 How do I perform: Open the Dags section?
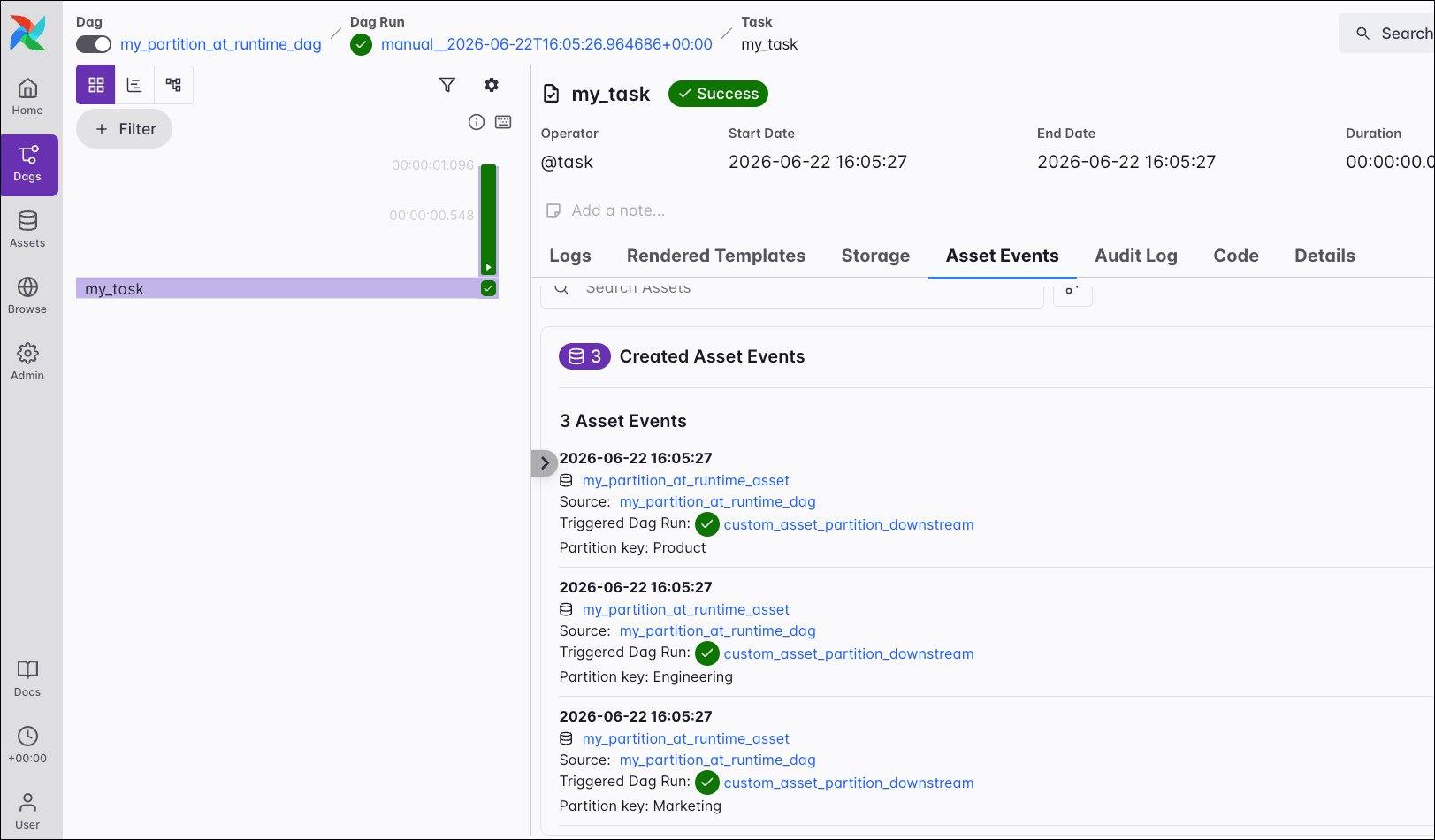click(27, 164)
